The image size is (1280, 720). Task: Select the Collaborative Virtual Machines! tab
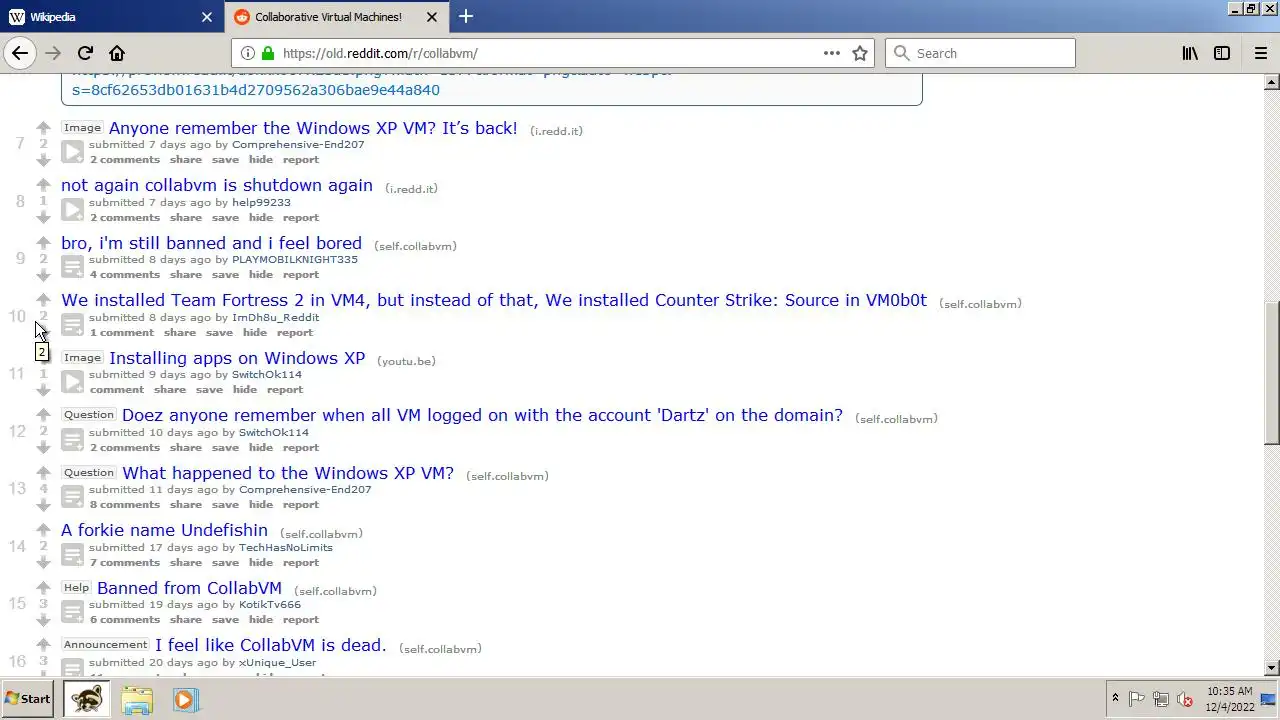pos(336,17)
